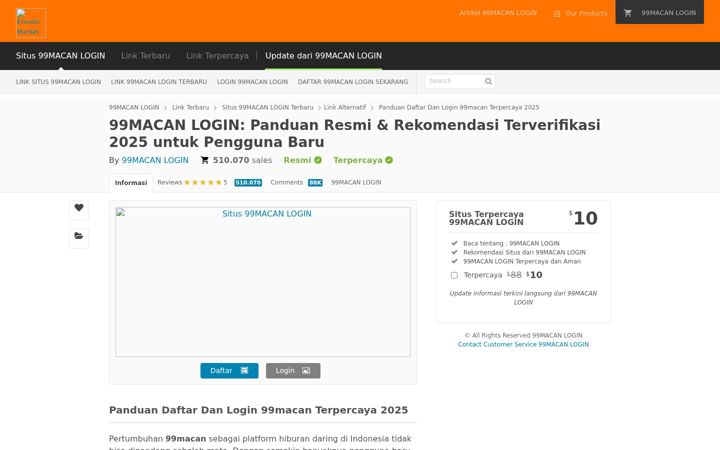Open LINK SITUS 99MACAN LOGIN submenu link
Image resolution: width=720 pixels, height=450 pixels.
point(58,82)
